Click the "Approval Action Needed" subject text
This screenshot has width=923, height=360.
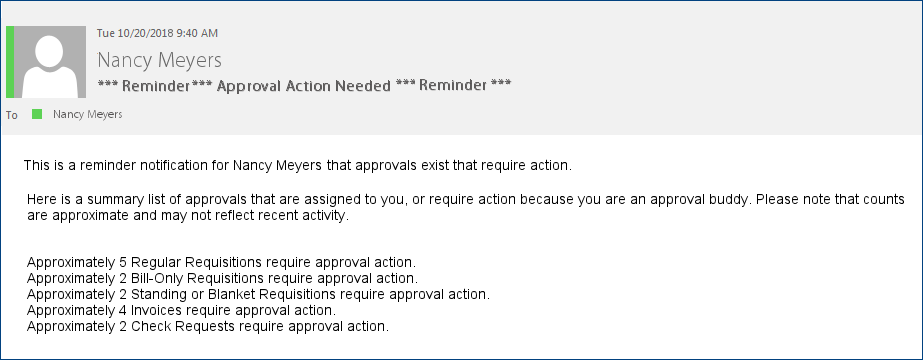(304, 86)
